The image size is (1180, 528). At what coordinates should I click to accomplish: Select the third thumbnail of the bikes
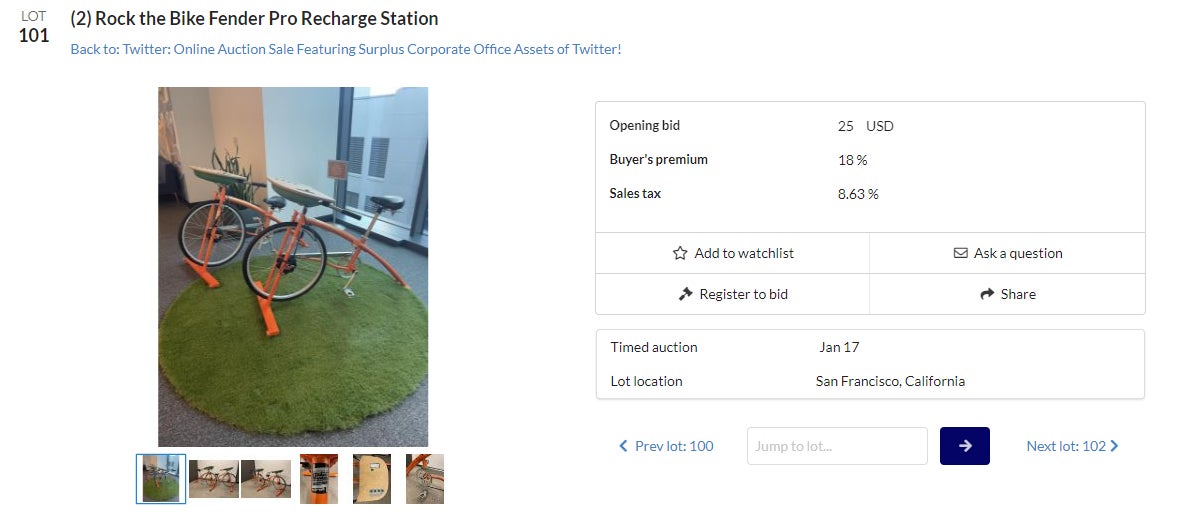tap(266, 479)
